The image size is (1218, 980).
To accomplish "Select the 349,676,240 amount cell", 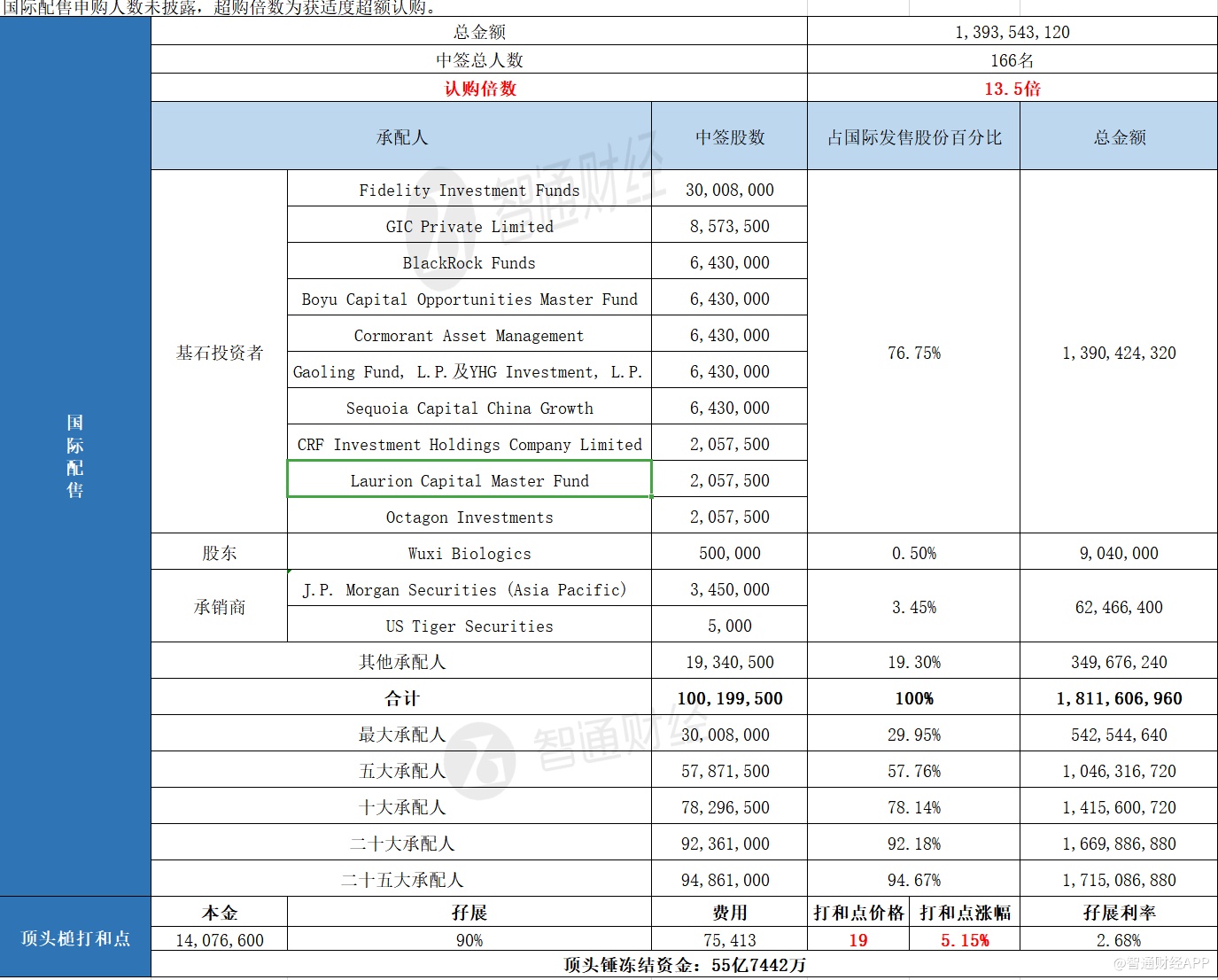I will [x=1119, y=662].
